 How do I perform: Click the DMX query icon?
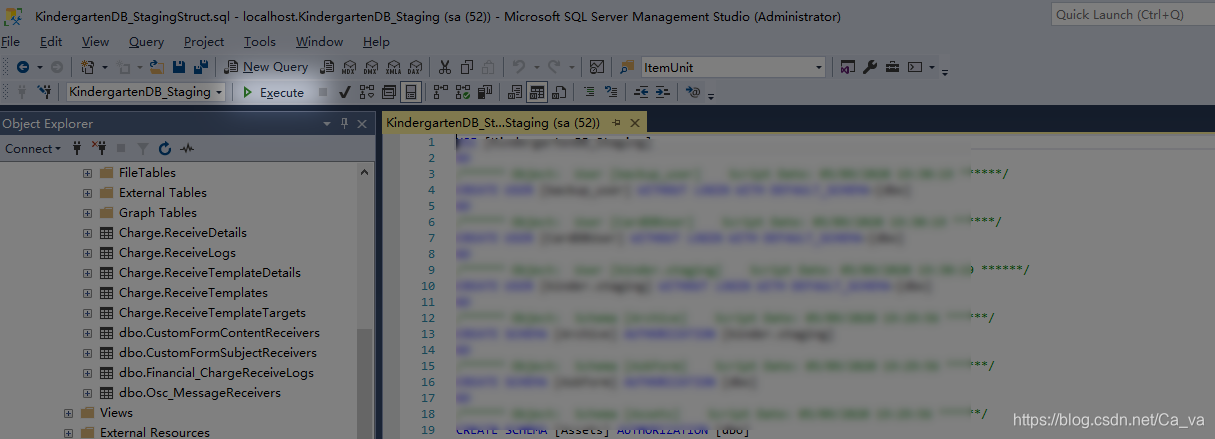coord(370,67)
